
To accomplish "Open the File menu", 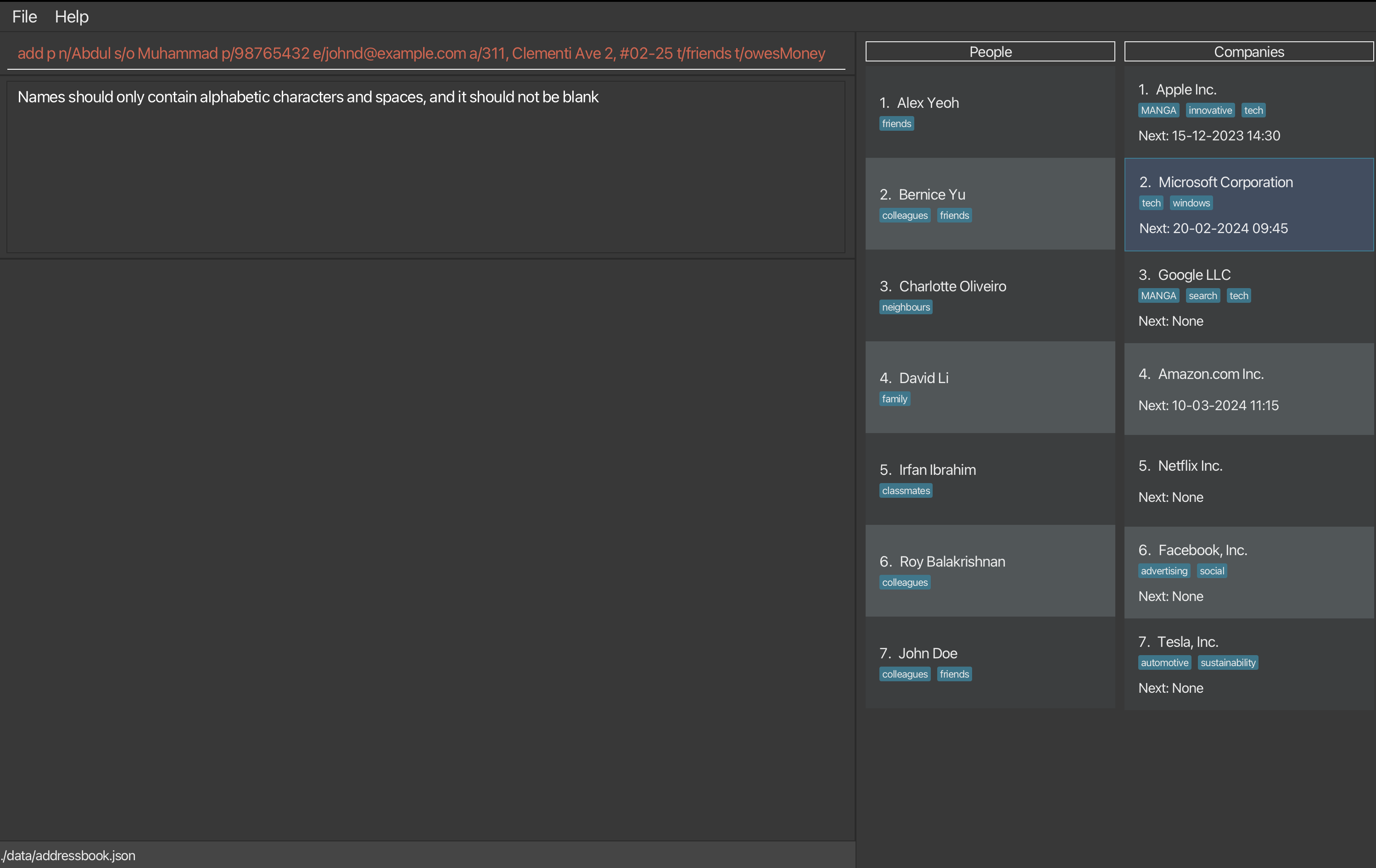I will [25, 17].
